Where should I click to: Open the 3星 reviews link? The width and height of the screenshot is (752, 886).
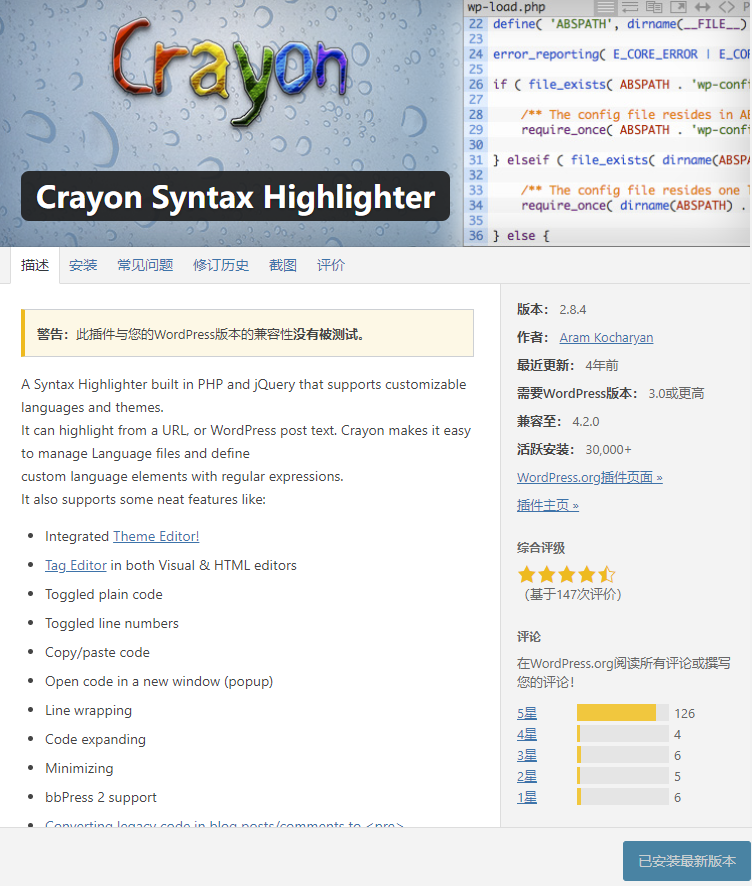coord(527,755)
